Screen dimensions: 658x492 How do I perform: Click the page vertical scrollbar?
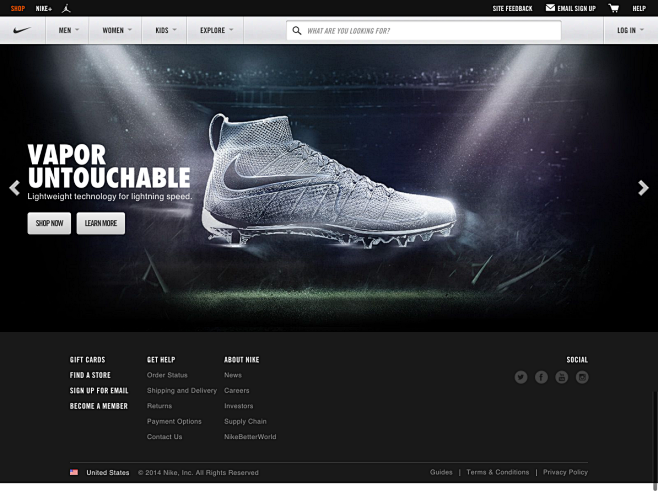(655, 439)
